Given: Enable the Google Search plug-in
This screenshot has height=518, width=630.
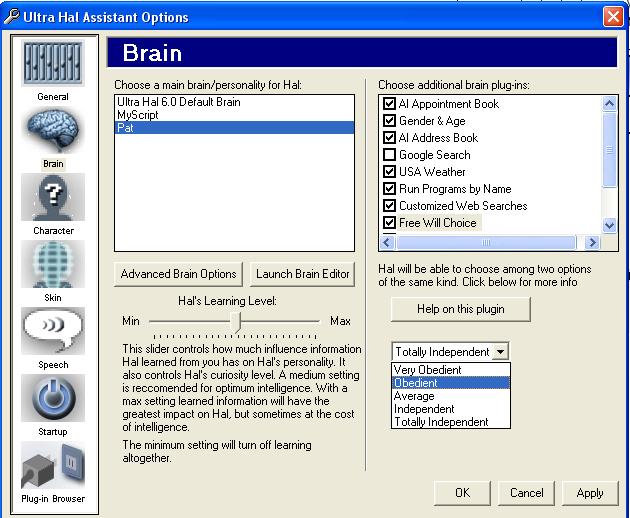Looking at the screenshot, I should click(389, 155).
